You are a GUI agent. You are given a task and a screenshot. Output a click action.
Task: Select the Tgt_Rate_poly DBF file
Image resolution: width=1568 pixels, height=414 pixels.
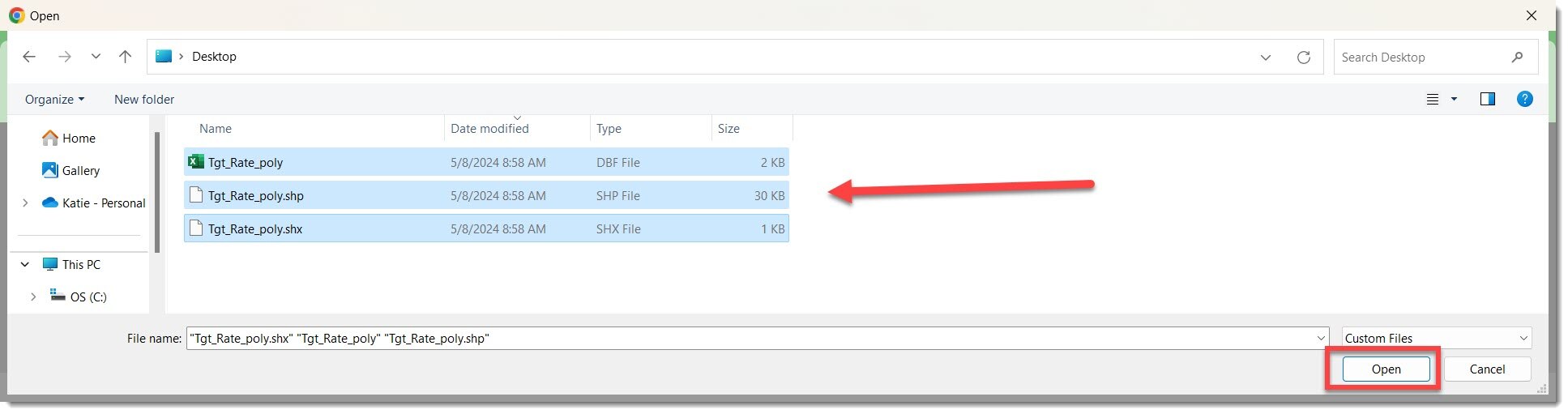[246, 163]
